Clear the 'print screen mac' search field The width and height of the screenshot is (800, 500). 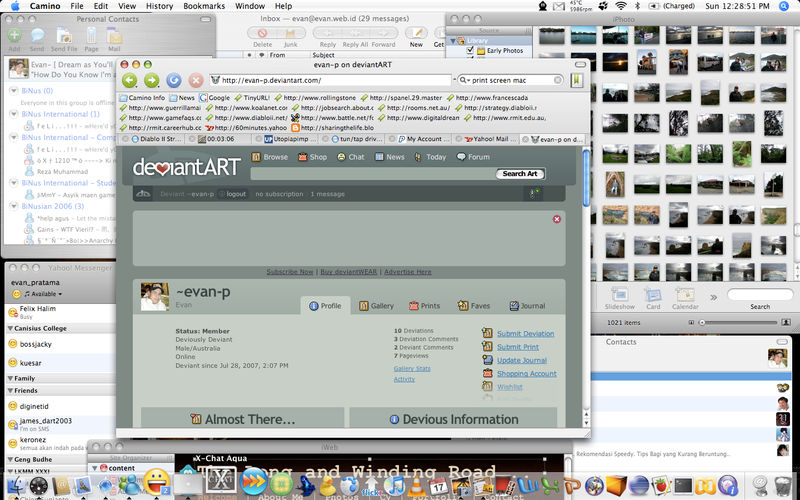558,80
